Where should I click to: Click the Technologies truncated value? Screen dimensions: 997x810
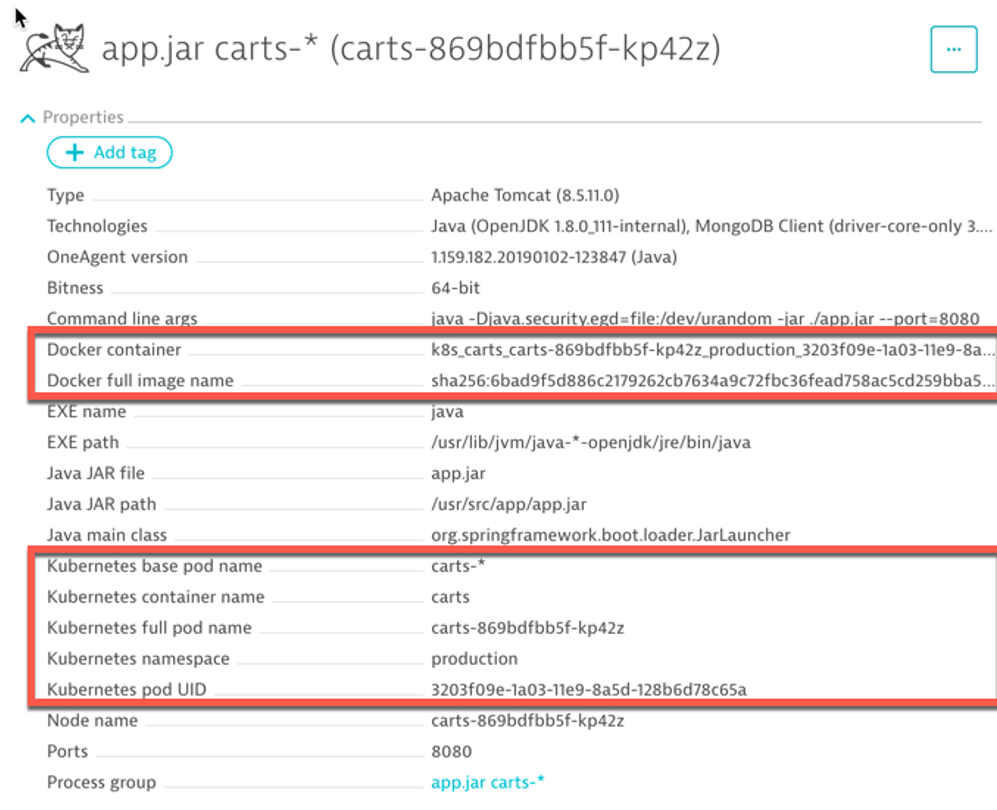coord(712,226)
